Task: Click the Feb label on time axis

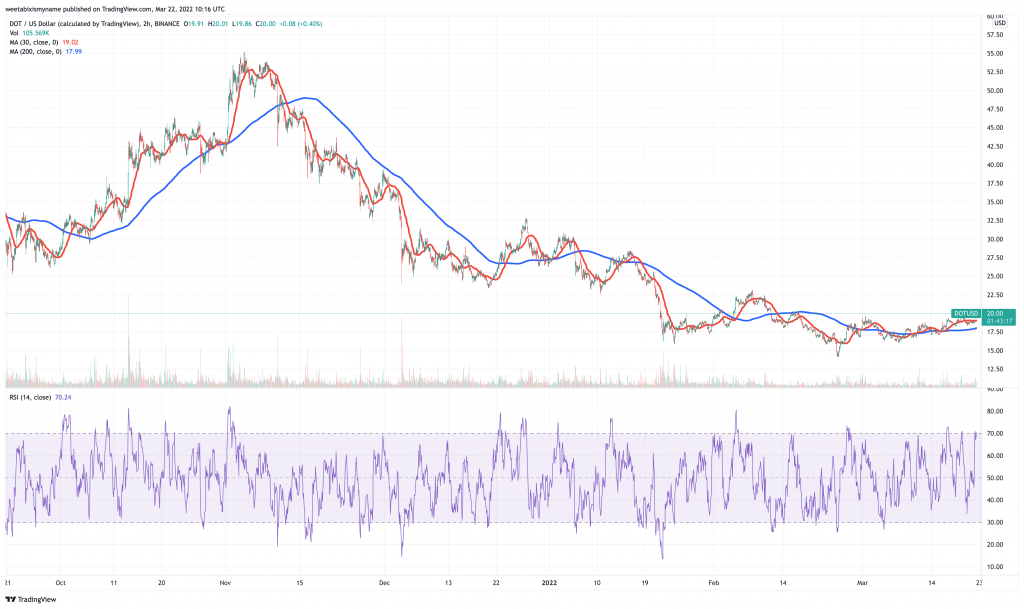Action: [x=714, y=582]
